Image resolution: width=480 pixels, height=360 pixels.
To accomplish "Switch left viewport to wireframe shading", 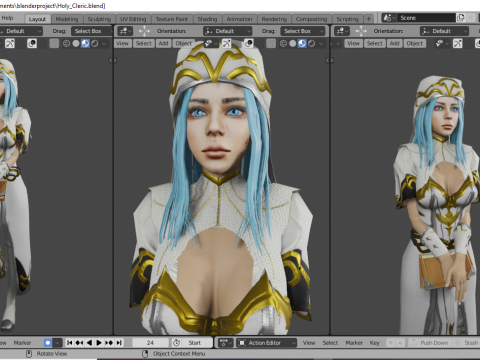I will click(66, 43).
